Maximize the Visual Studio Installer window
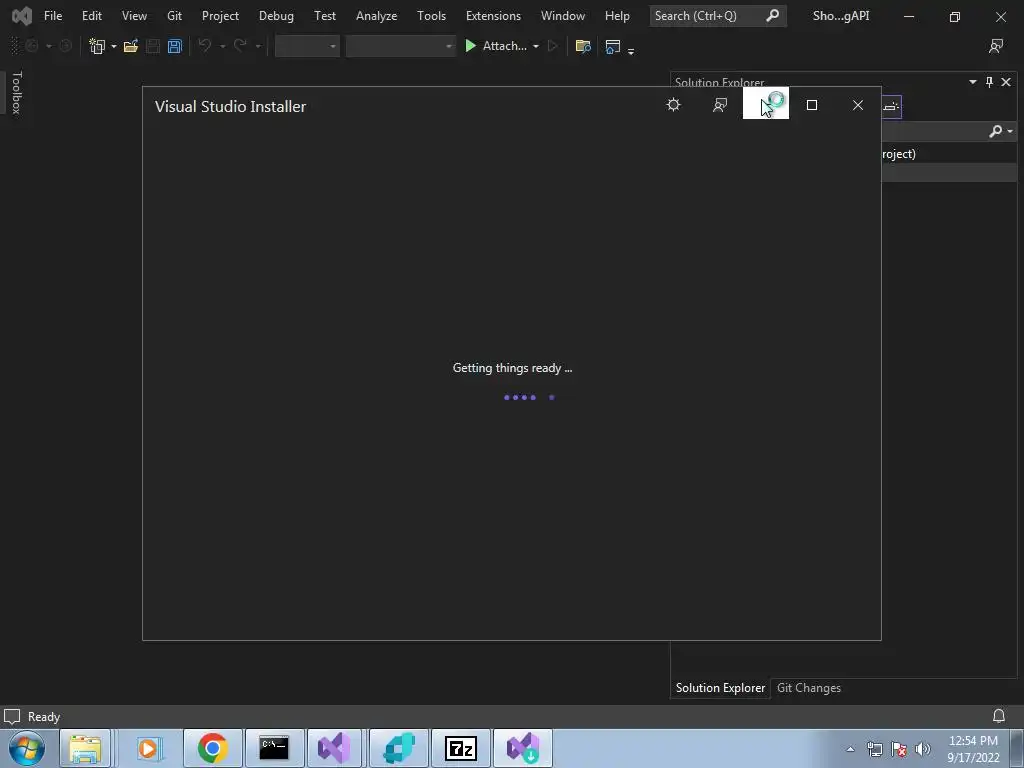Image resolution: width=1024 pixels, height=768 pixels. [812, 104]
